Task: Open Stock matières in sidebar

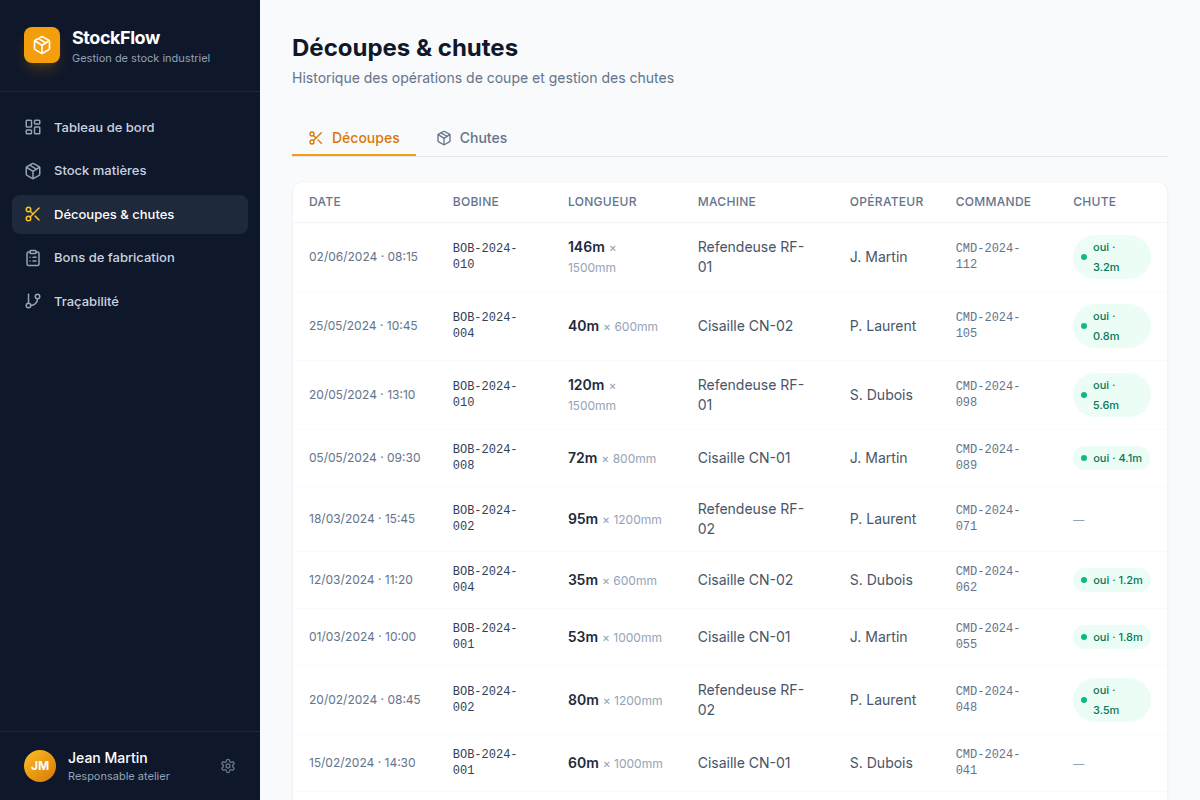Action: tap(130, 171)
